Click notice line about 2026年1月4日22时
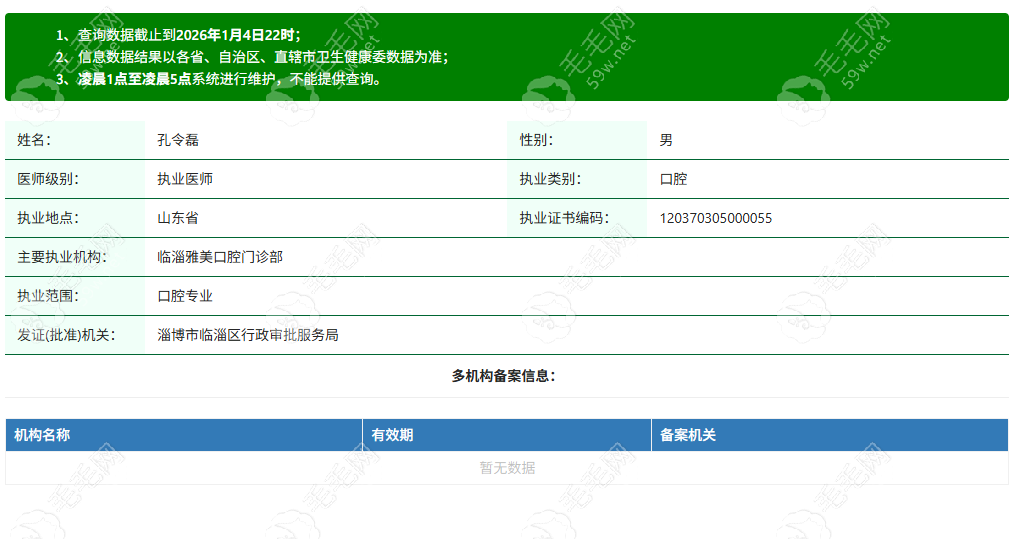1021x539 pixels. click(178, 35)
